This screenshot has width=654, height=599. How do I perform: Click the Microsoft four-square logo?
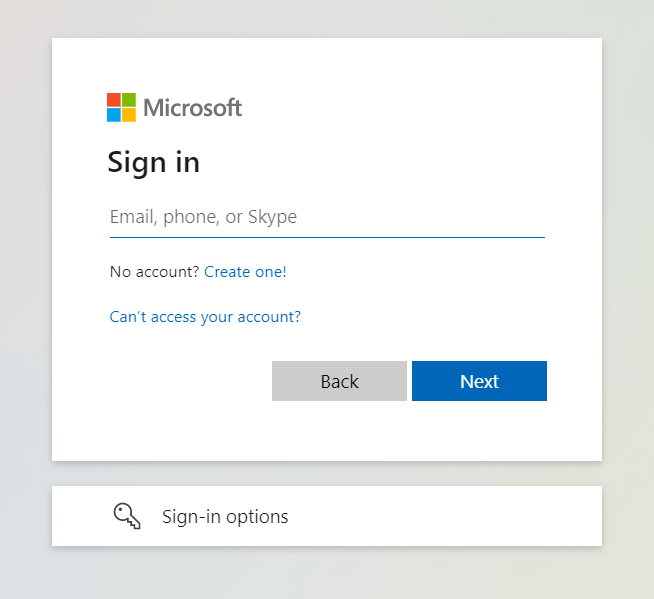(121, 107)
